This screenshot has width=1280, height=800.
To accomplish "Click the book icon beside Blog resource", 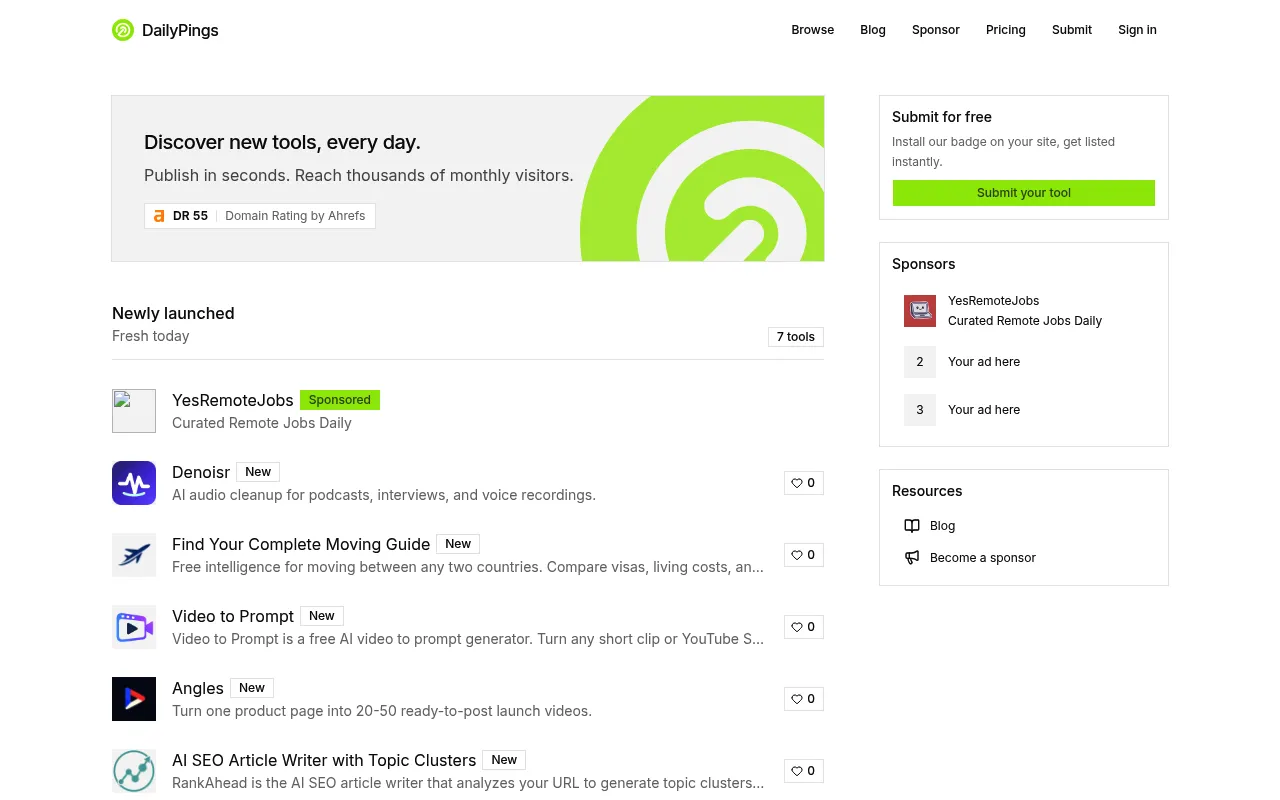I will [x=912, y=526].
